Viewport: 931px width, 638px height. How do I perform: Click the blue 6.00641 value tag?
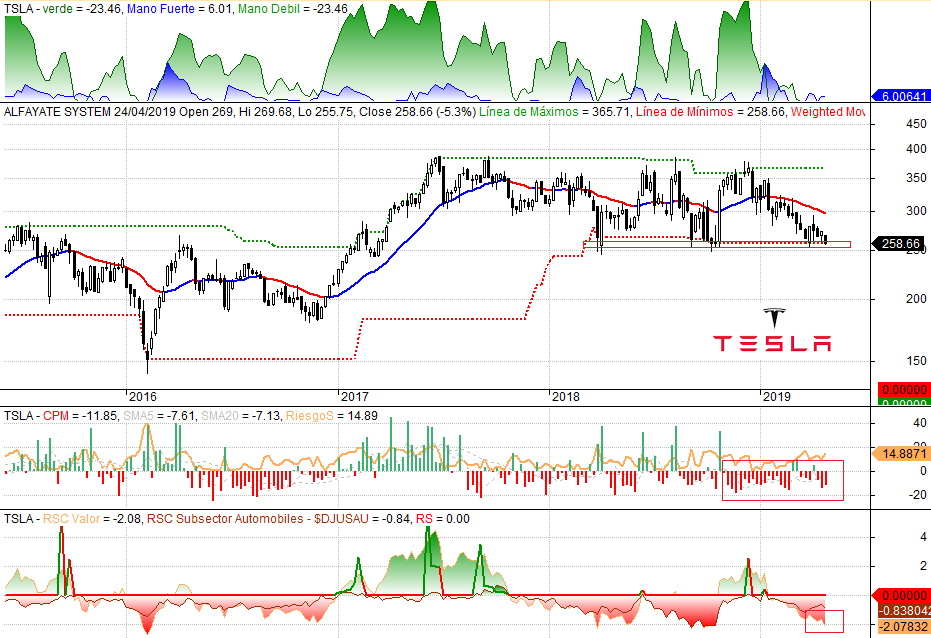[903, 97]
